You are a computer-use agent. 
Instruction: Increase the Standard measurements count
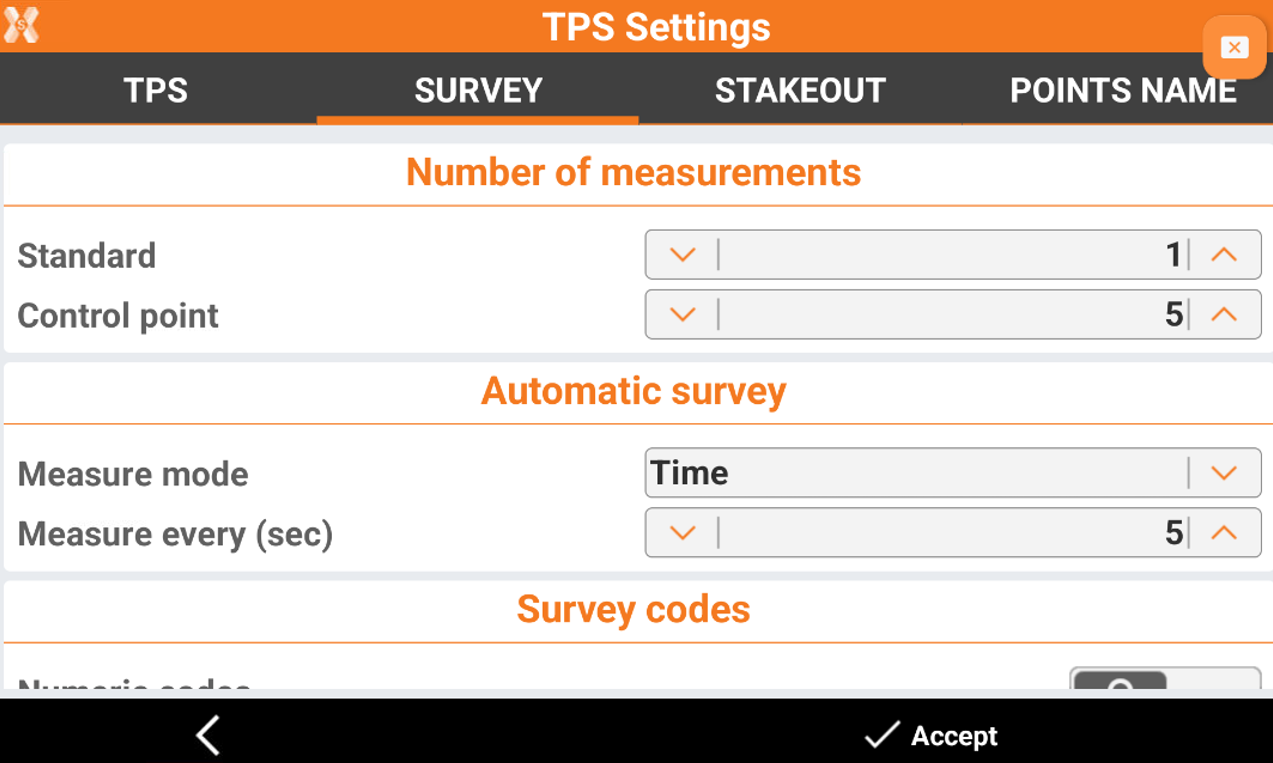click(1224, 255)
